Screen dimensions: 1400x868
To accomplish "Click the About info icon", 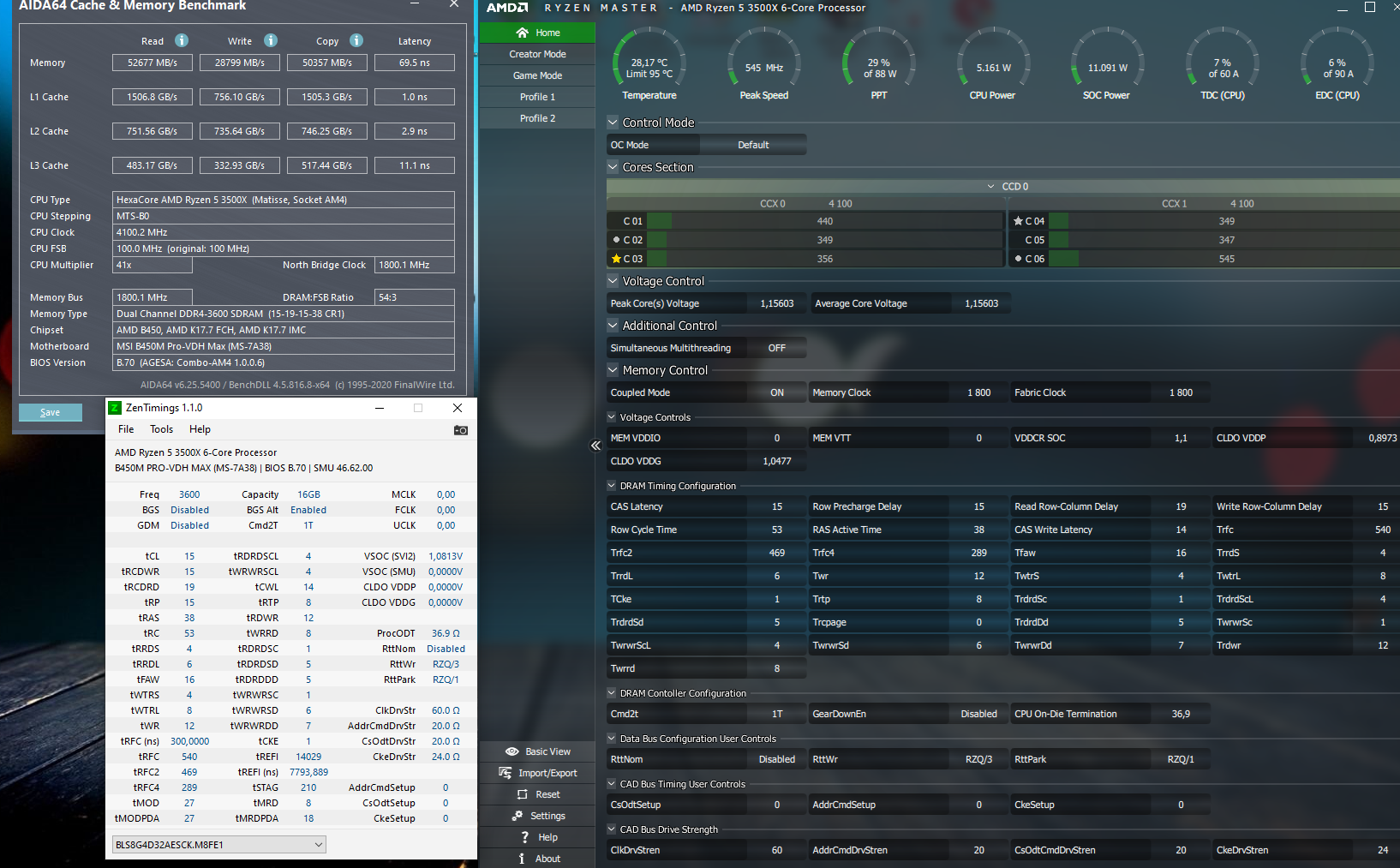I will point(522,859).
